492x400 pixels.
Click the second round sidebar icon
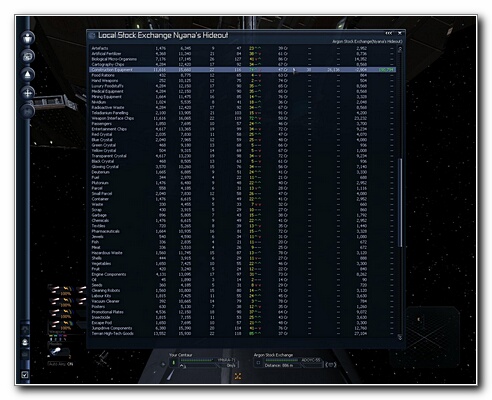point(28,56)
